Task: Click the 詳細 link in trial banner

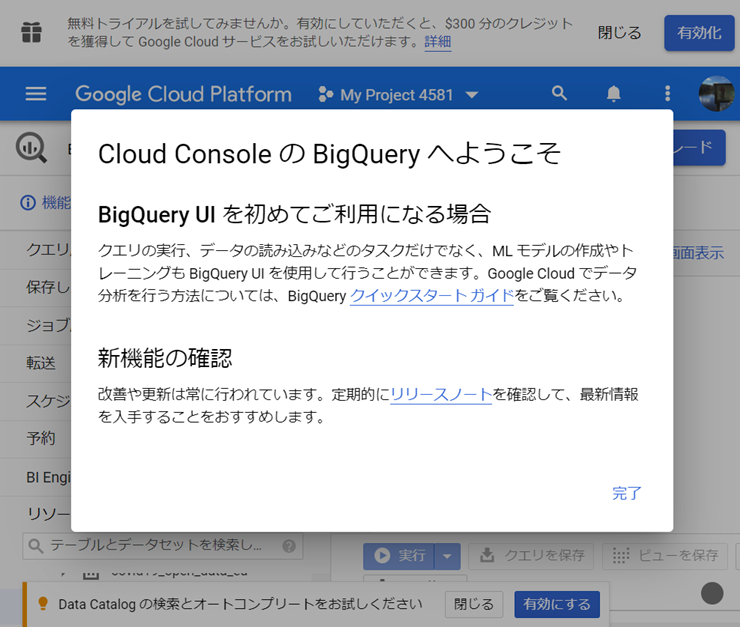Action: pyautogui.click(x=437, y=42)
